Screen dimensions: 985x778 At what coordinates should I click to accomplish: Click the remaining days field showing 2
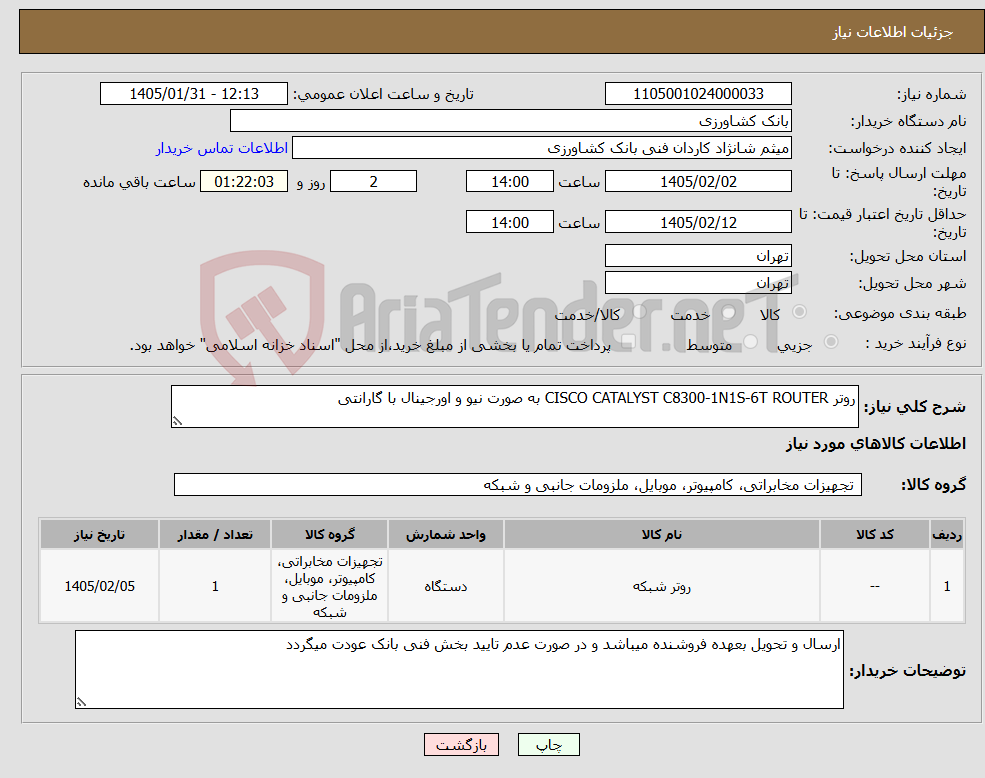(373, 182)
